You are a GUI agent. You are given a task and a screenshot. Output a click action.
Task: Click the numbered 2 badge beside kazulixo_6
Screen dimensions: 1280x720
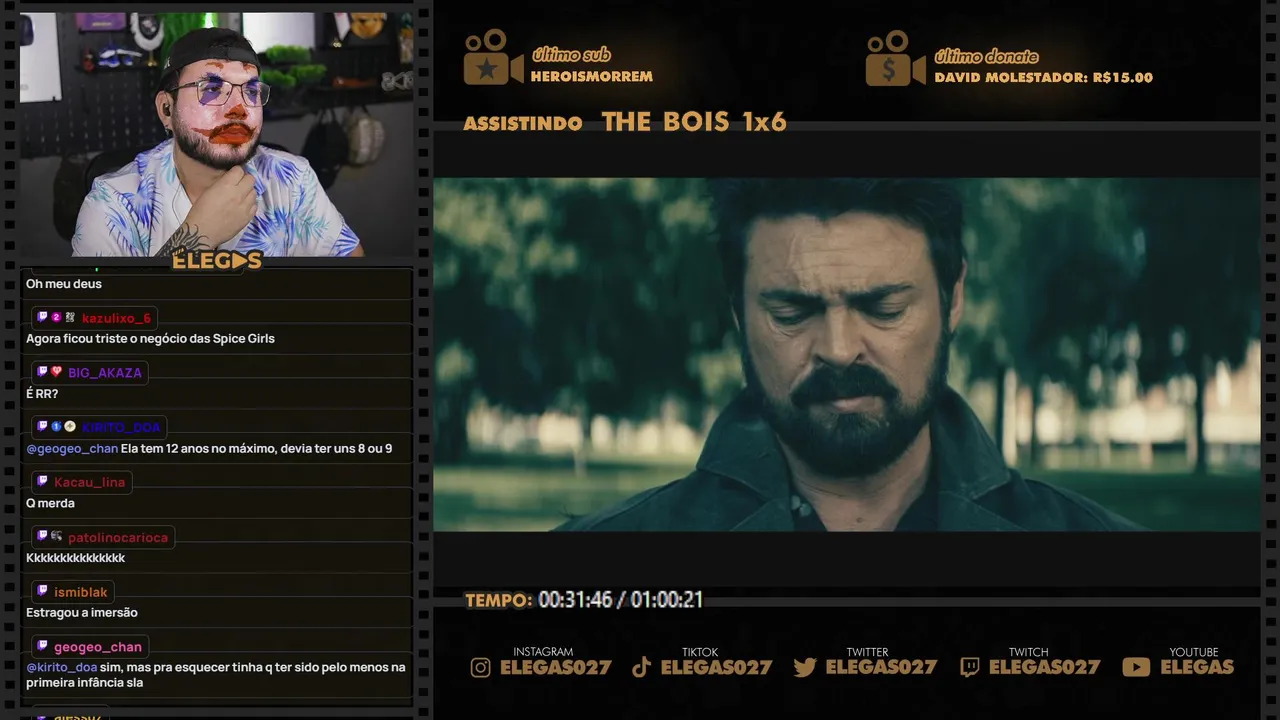coord(57,317)
